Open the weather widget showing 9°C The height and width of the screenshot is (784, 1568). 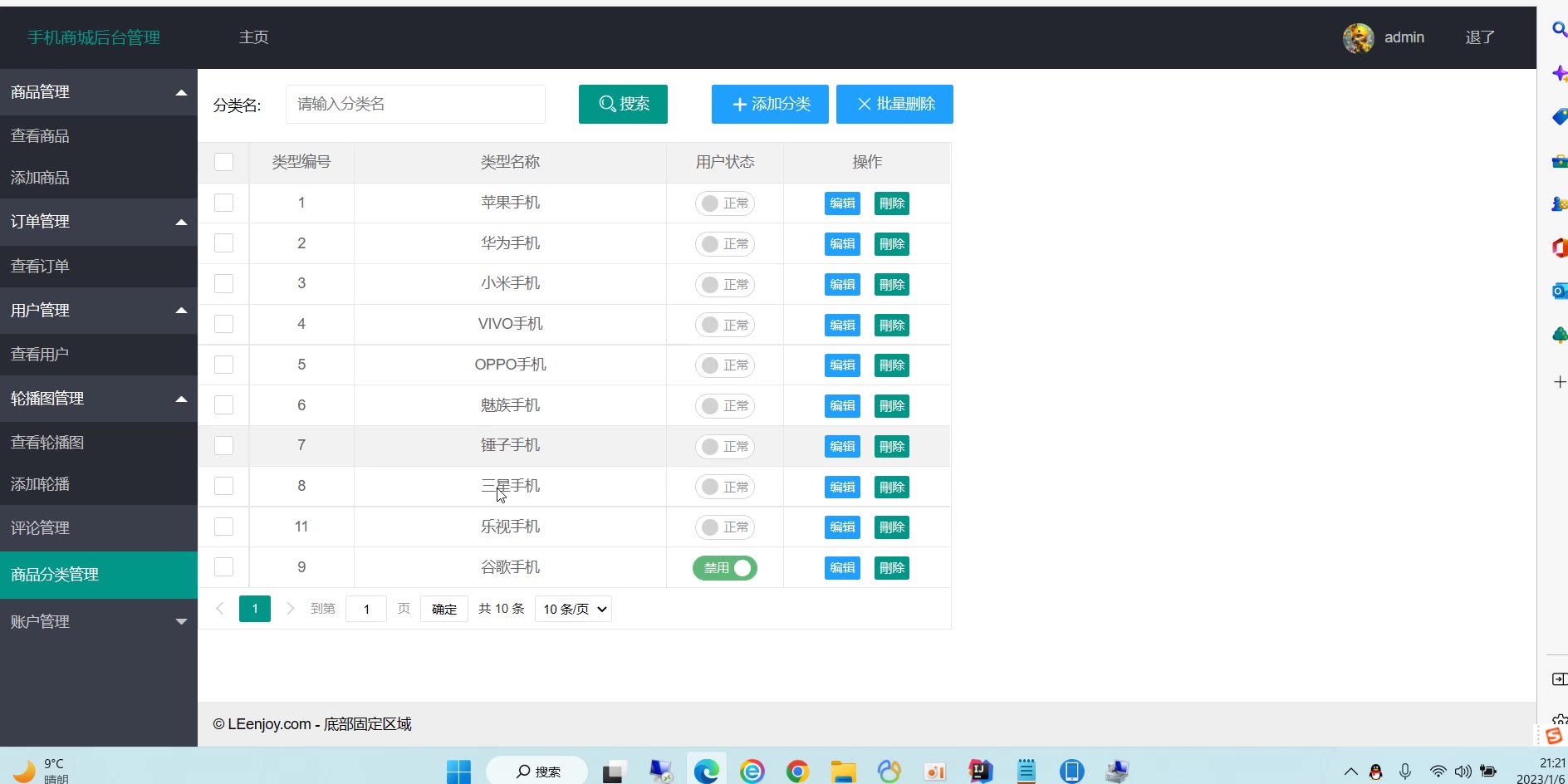pos(42,771)
